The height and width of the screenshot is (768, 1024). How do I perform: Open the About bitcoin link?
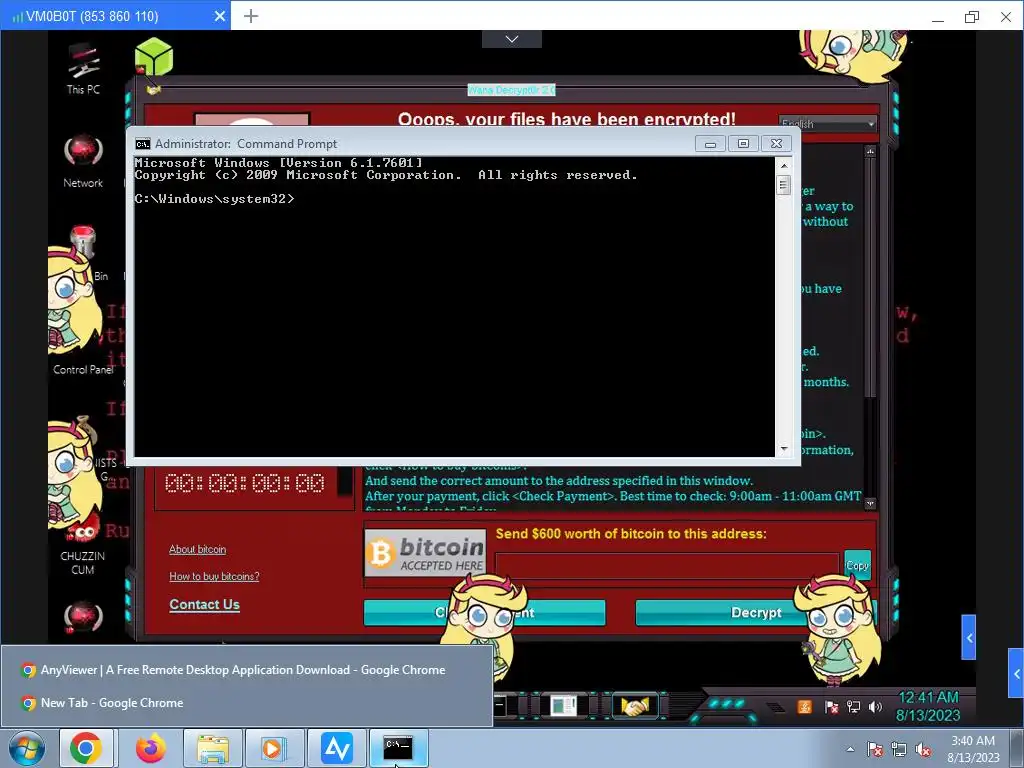(x=197, y=549)
